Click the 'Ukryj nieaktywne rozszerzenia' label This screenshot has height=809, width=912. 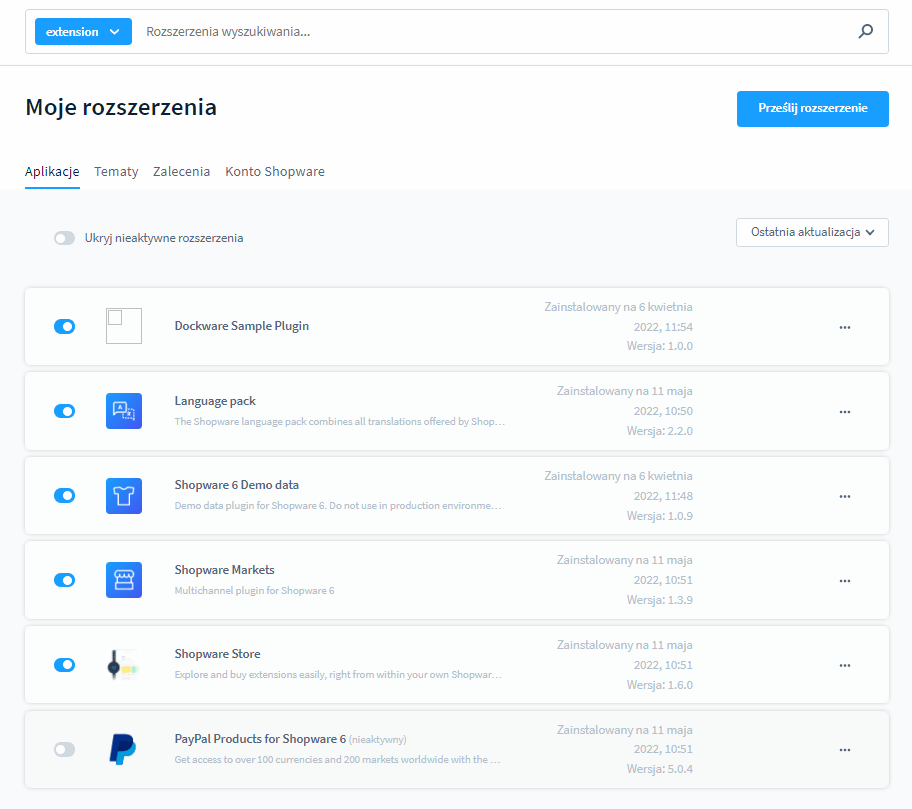coord(164,238)
